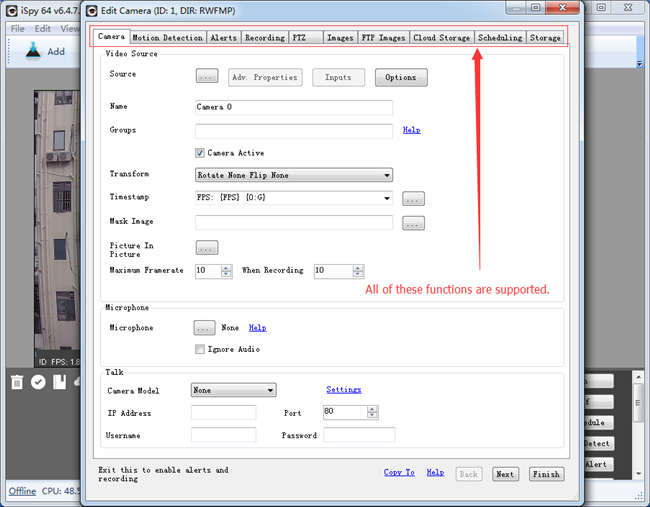Screen dimensions: 650x507
Task: Click the Picture In Picture ellipsis button
Action: 207,247
